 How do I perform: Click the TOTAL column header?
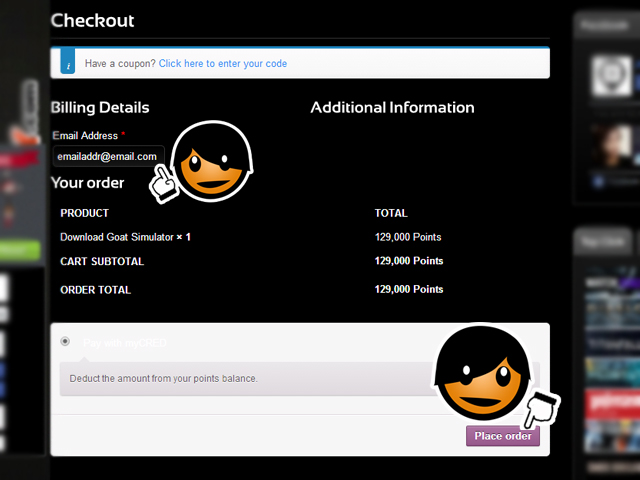point(391,213)
